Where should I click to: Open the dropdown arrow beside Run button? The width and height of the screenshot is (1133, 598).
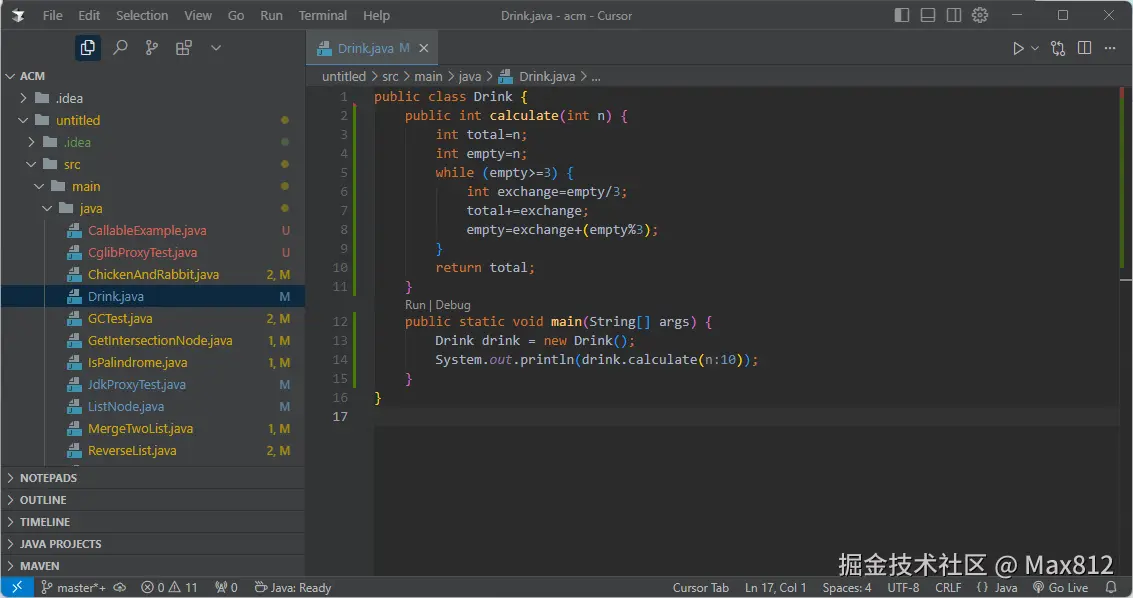tap(1035, 48)
